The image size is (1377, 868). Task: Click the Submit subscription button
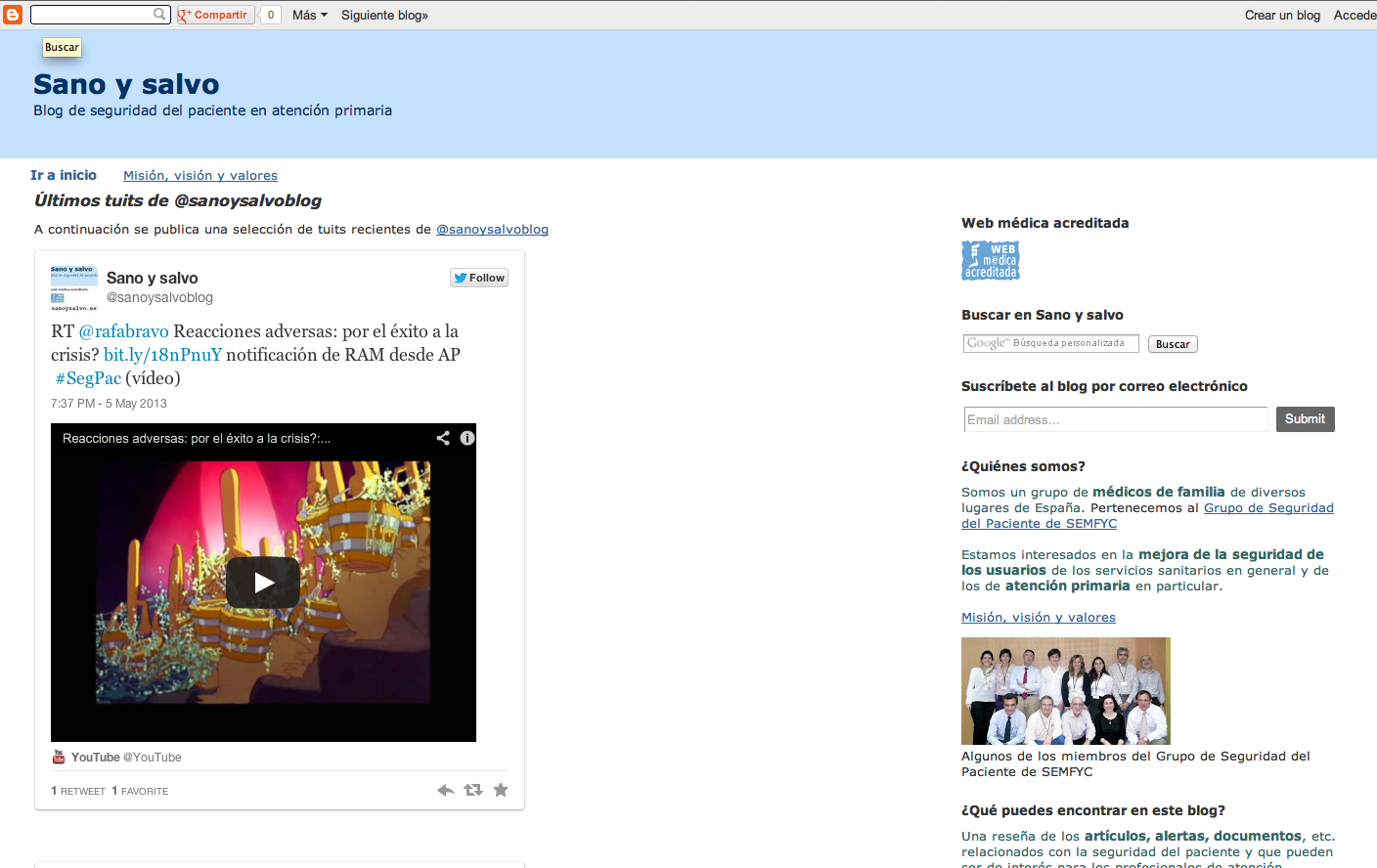point(1305,419)
